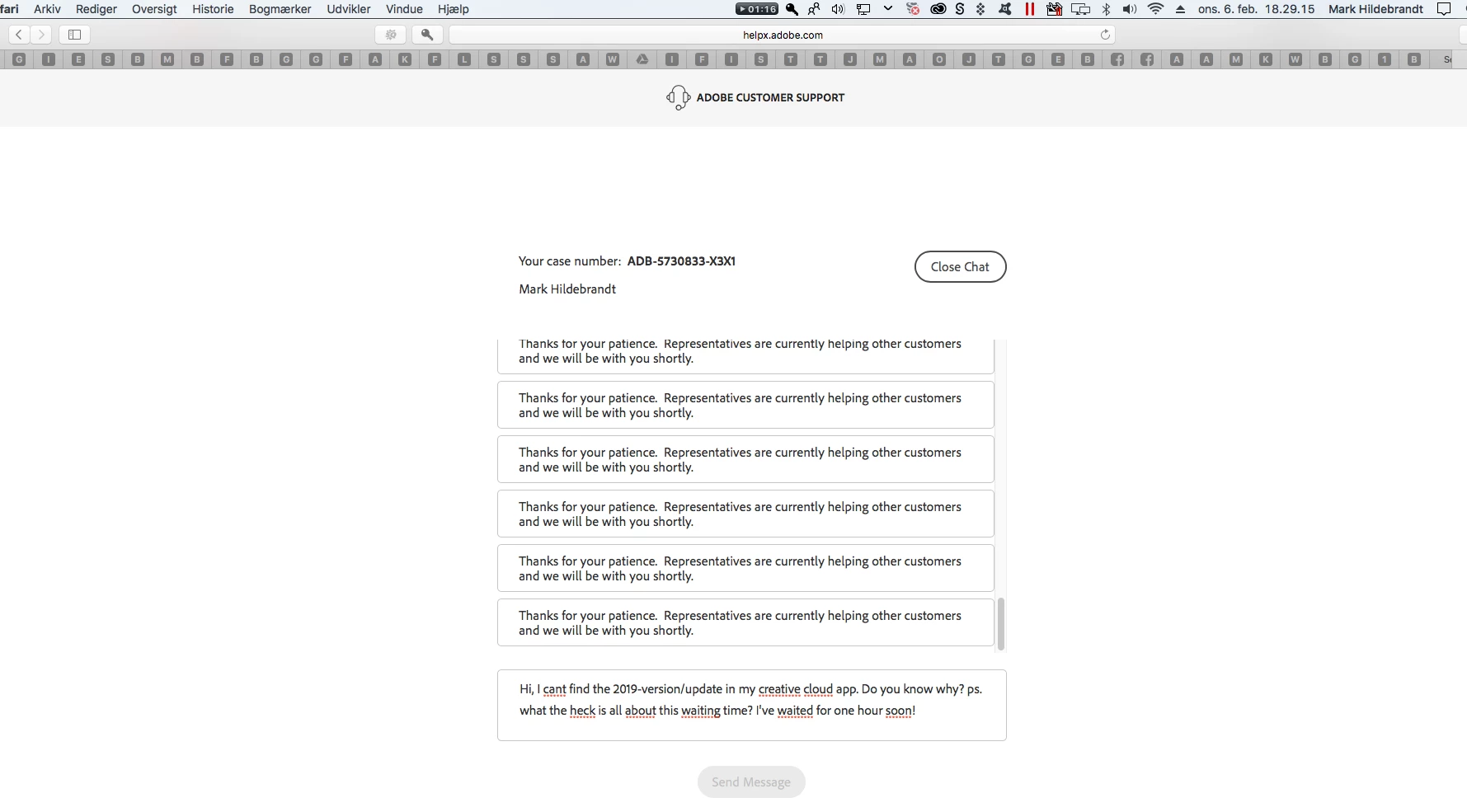This screenshot has width=1467, height=812.
Task: Click the downward chevron in the menu bar
Action: pos(888,9)
